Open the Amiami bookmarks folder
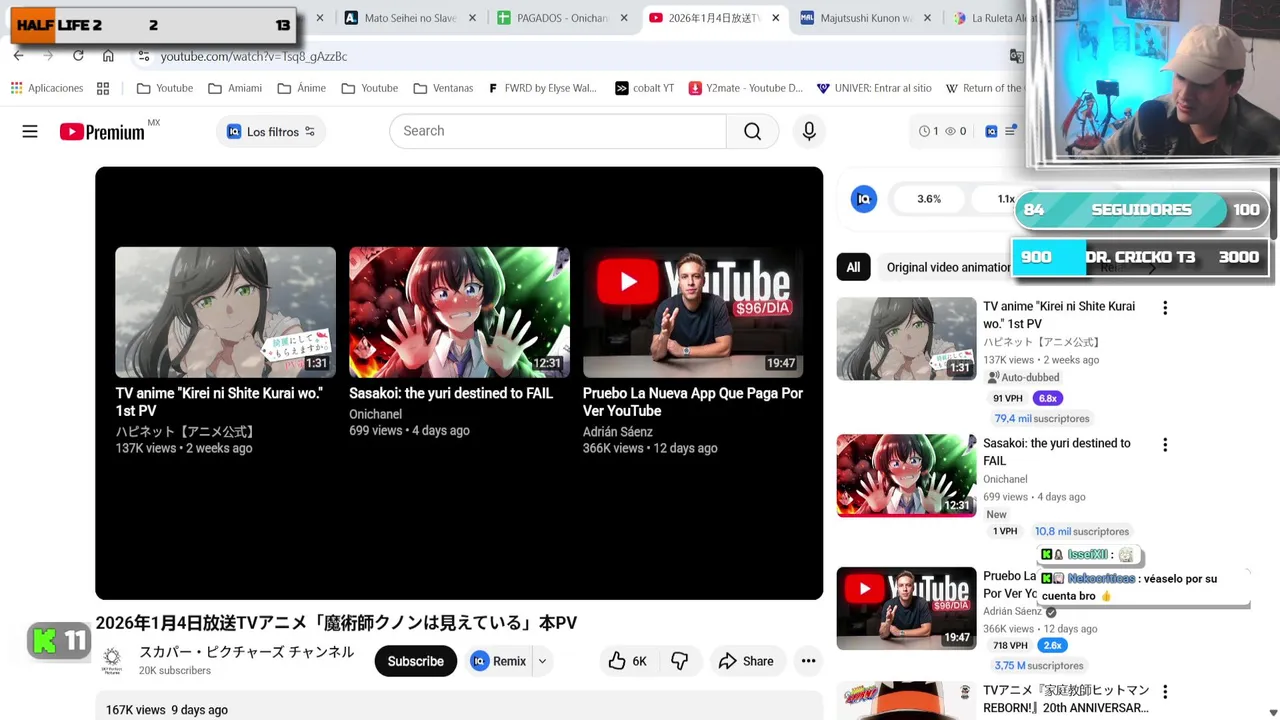Screen dimensions: 1280x720 coord(235,88)
